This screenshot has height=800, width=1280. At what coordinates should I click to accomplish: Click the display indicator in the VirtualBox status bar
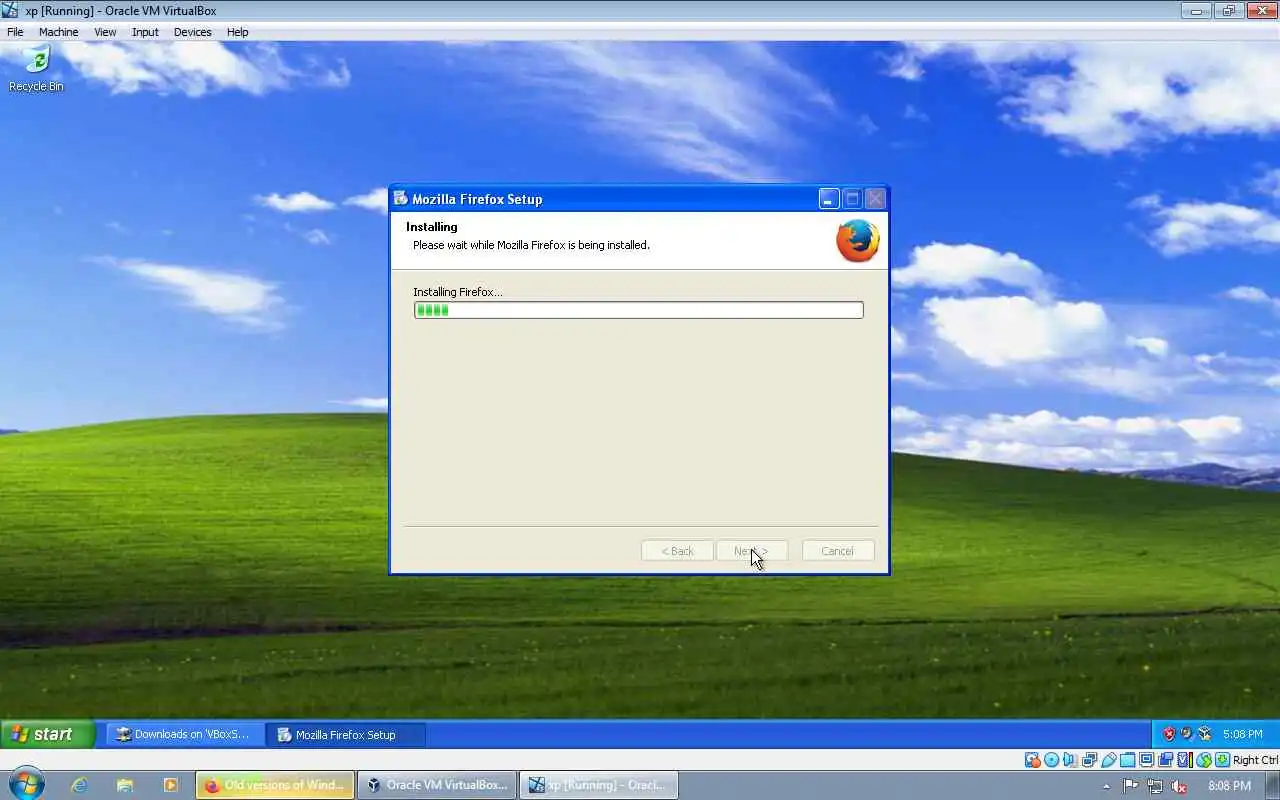tap(1146, 760)
